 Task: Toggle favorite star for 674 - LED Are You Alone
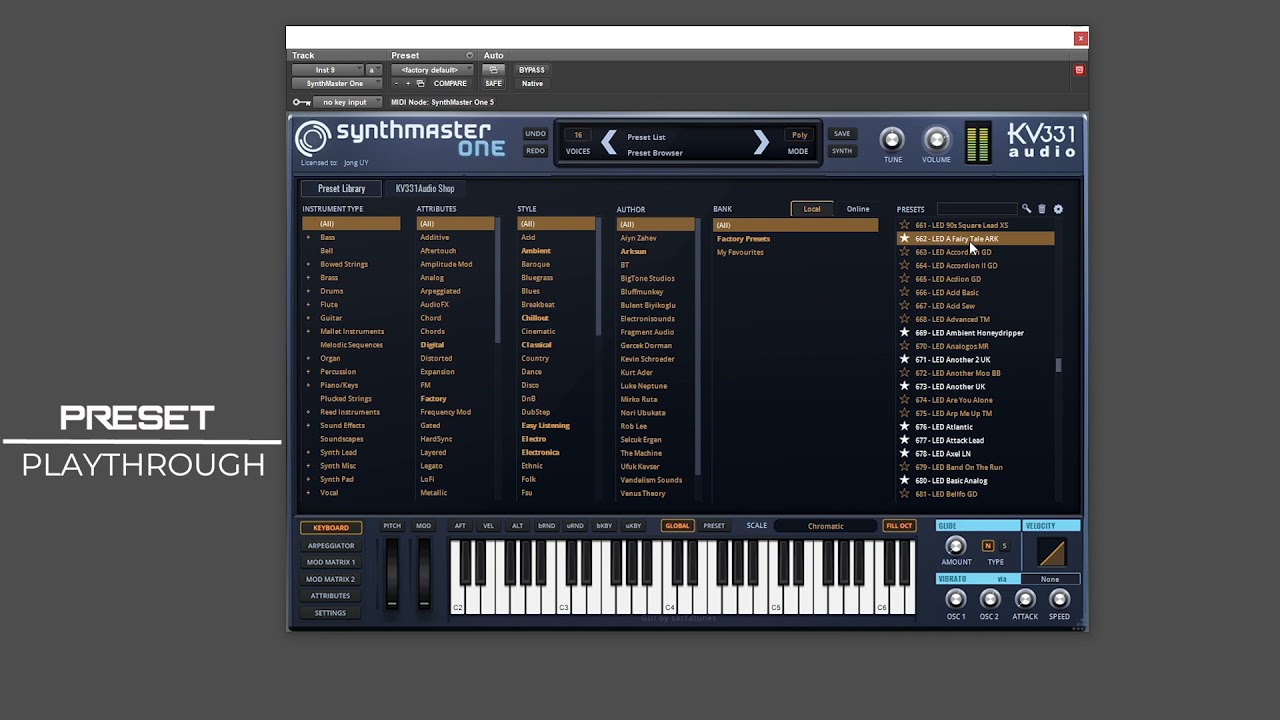[x=904, y=400]
